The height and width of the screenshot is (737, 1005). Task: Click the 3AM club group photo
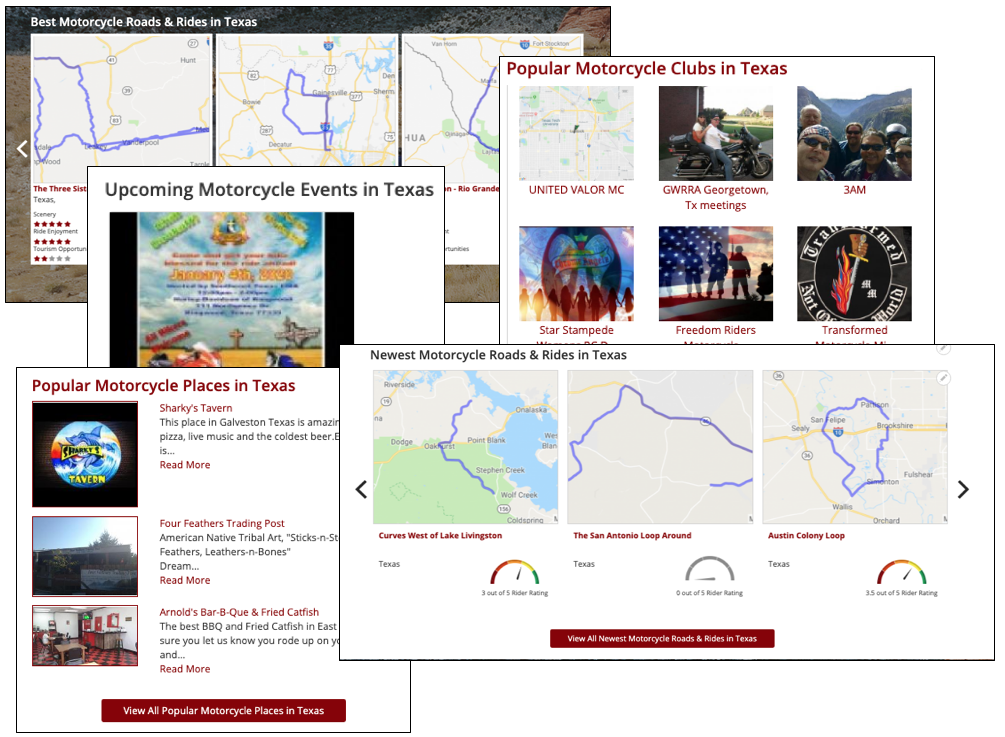coord(854,131)
